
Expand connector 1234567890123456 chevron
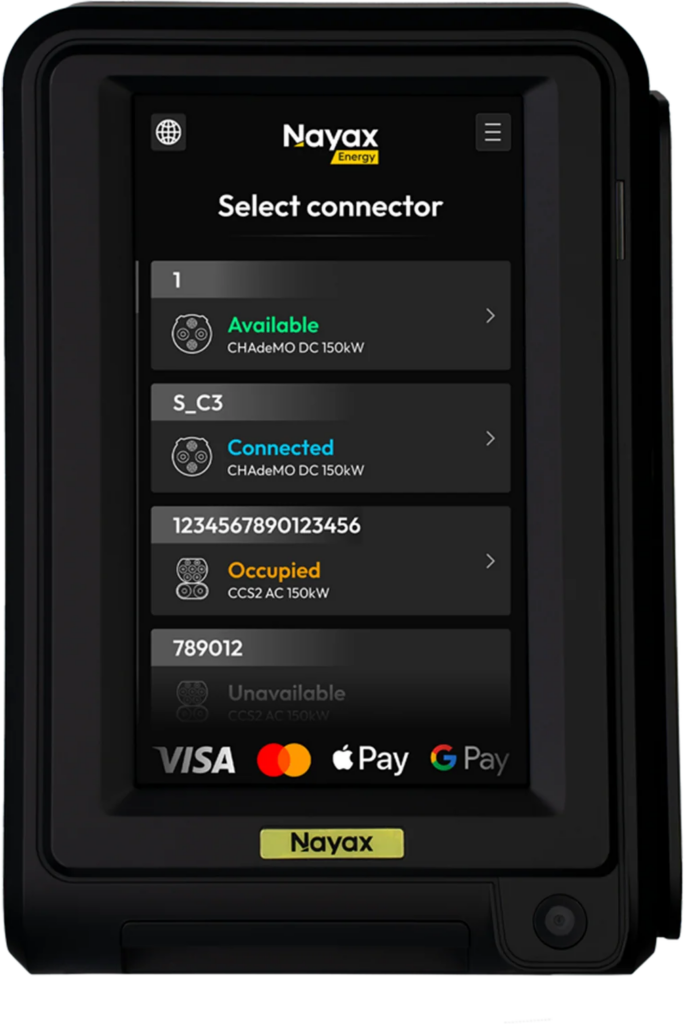coord(491,561)
